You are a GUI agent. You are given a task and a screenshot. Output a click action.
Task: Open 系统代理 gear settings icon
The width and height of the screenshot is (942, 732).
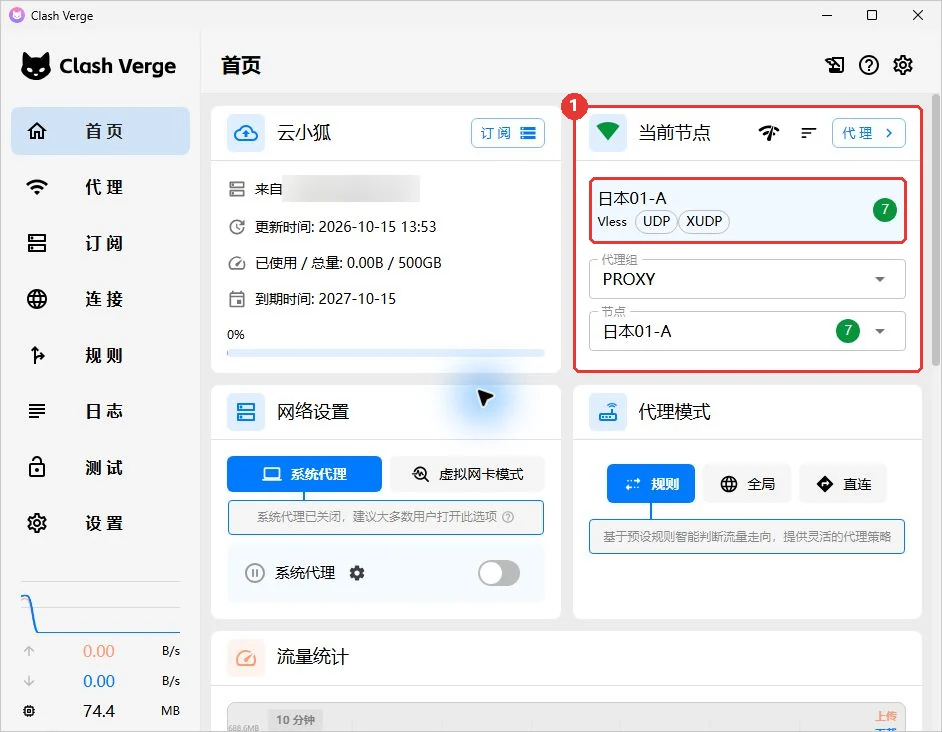[x=357, y=573]
